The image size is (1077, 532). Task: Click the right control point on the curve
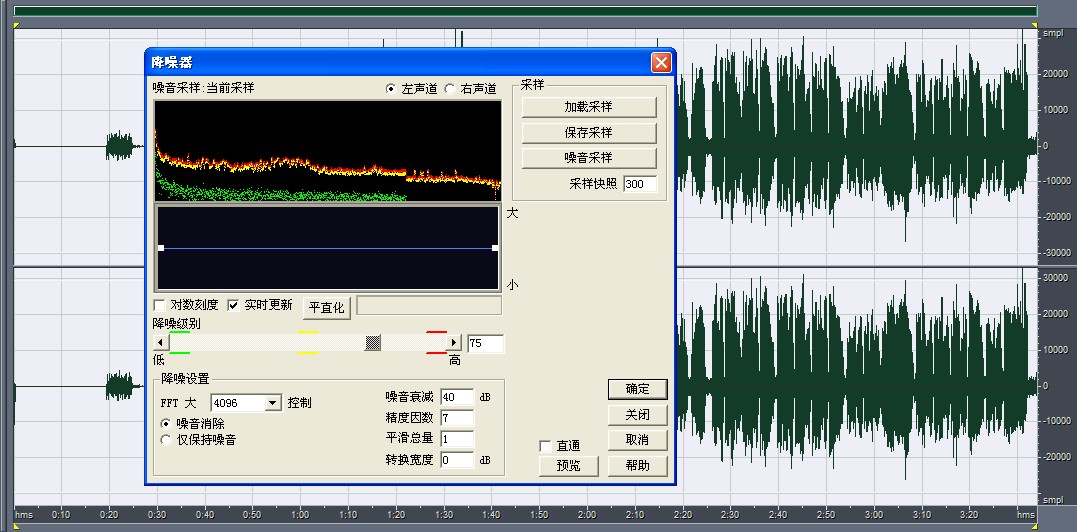495,248
